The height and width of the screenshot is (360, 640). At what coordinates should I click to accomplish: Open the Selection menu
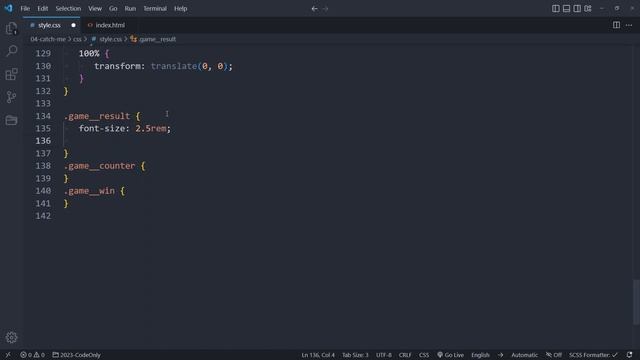click(68, 9)
